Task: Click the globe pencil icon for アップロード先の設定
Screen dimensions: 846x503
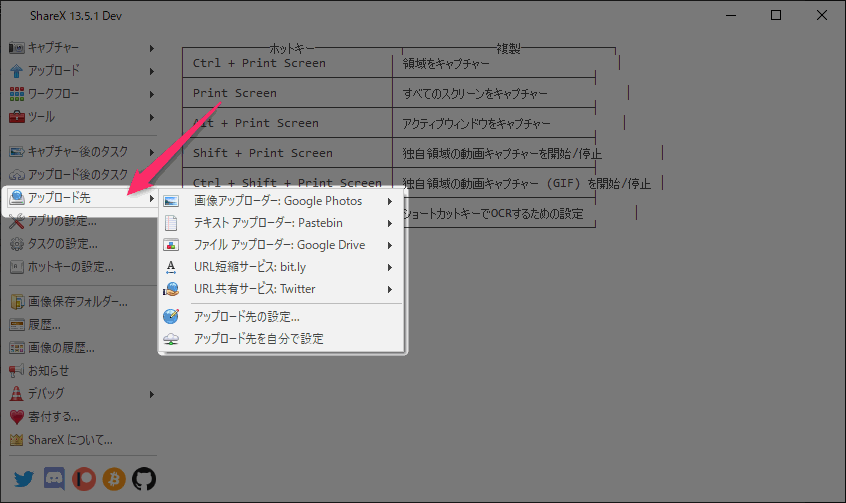Action: point(171,316)
